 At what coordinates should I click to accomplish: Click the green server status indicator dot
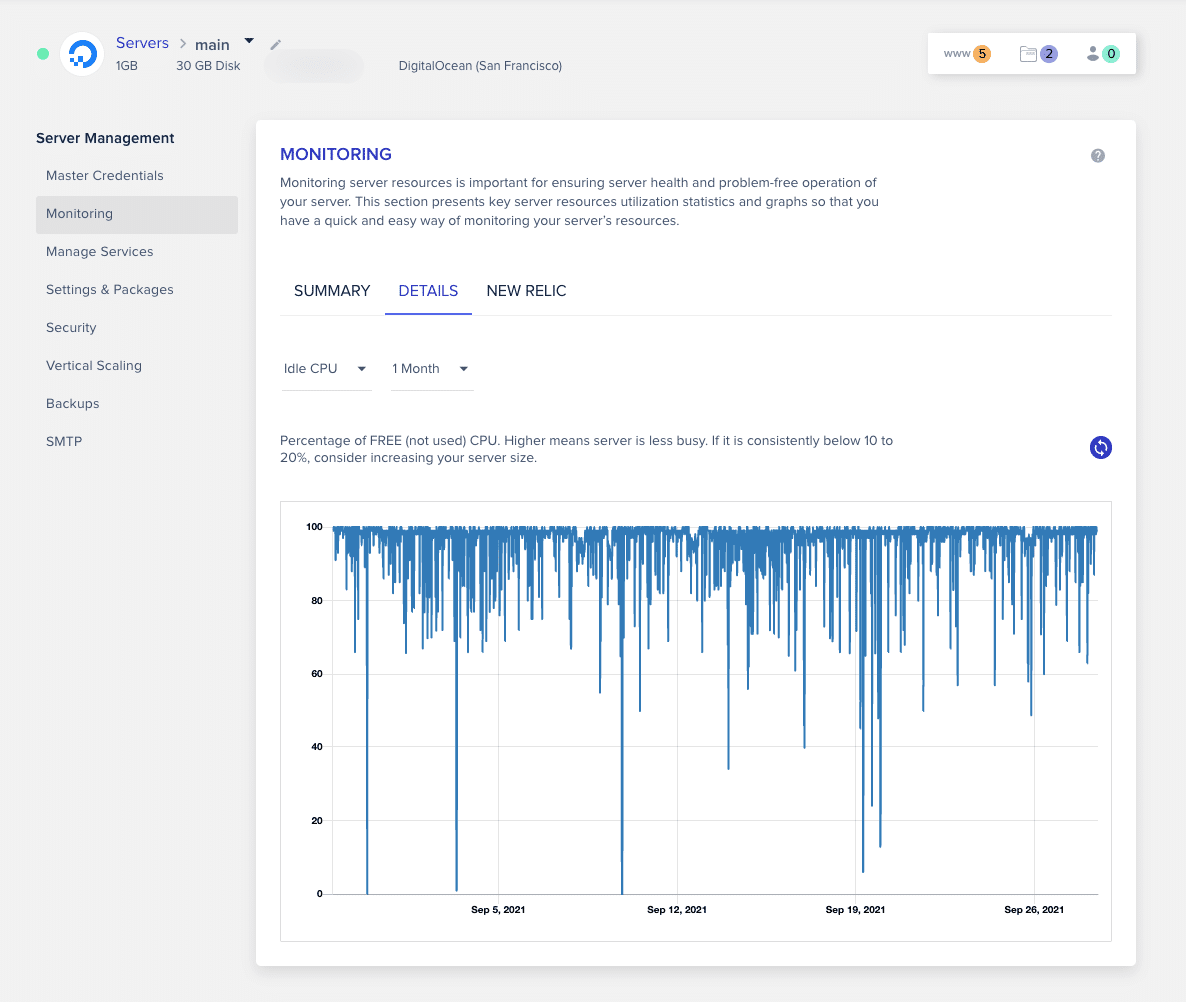click(x=42, y=53)
